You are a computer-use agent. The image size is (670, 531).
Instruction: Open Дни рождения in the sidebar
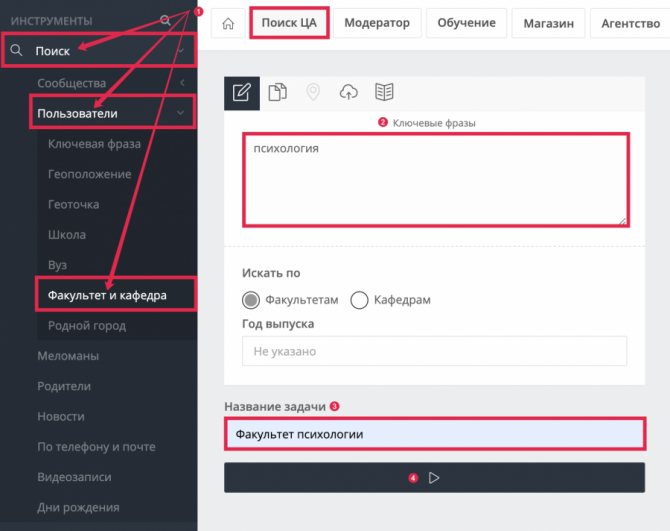[78, 508]
